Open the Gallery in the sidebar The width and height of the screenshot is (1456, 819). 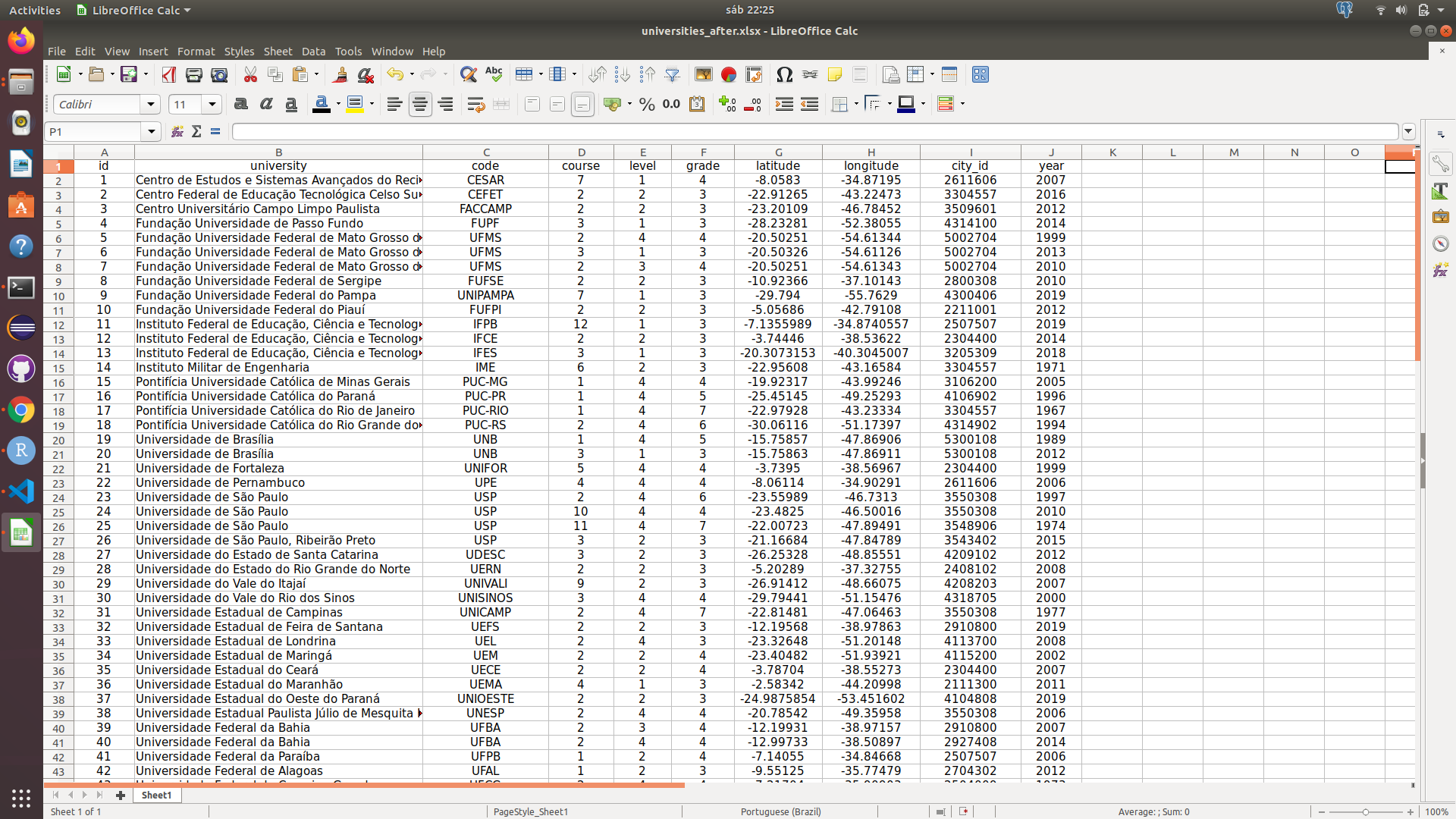pyautogui.click(x=1442, y=216)
